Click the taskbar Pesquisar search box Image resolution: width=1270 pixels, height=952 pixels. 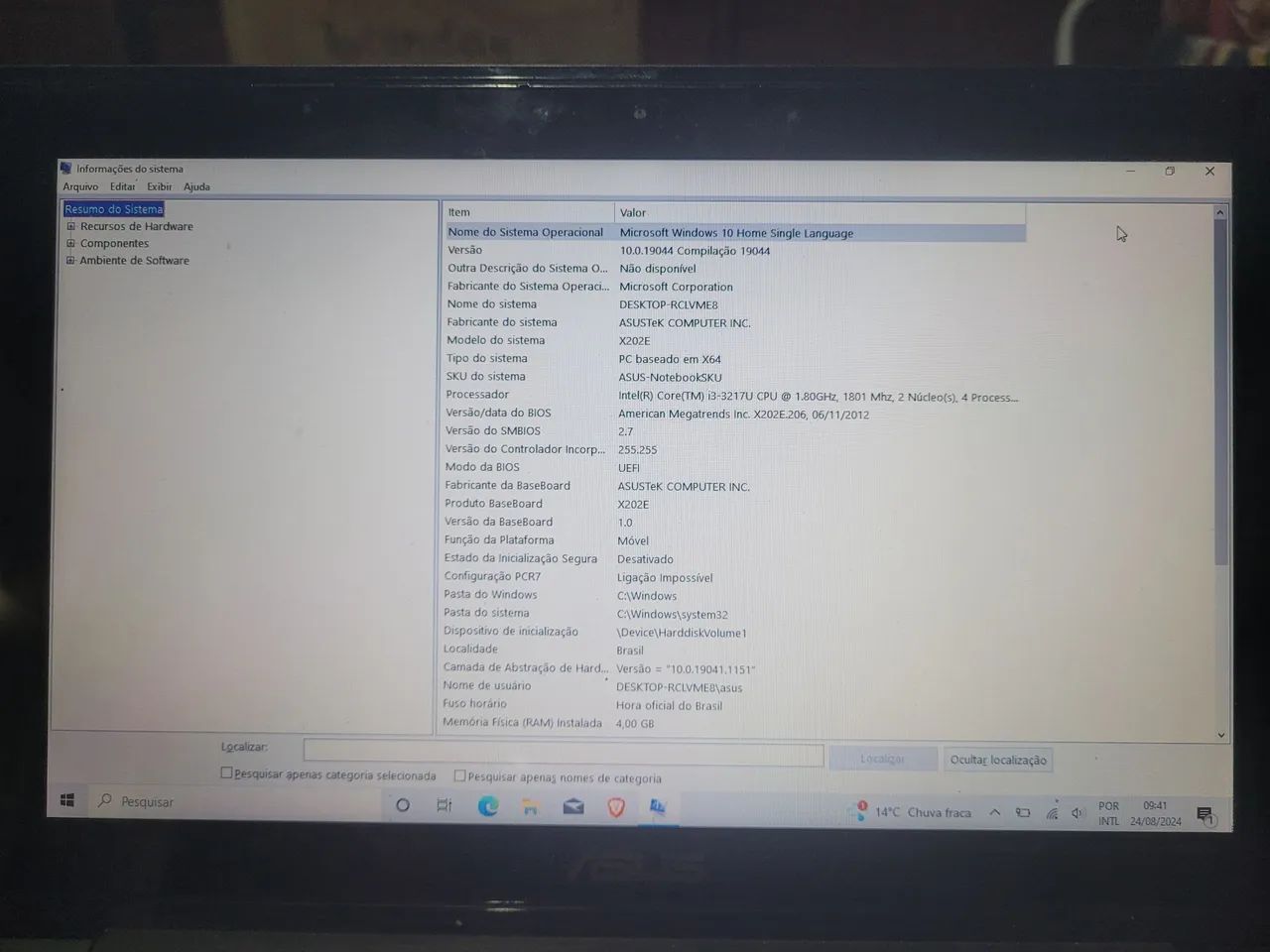pyautogui.click(x=236, y=801)
